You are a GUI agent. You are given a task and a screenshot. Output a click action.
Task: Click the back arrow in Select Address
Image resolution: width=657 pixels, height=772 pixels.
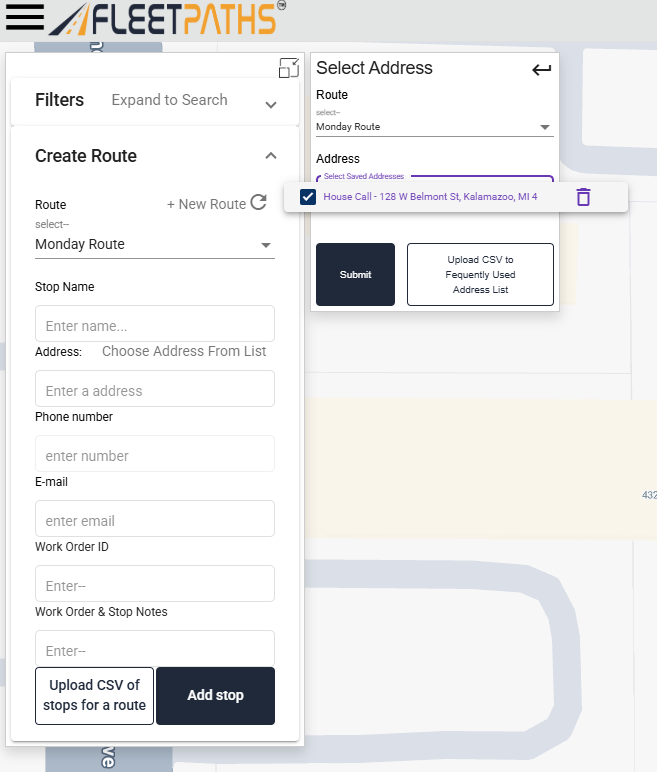(541, 70)
